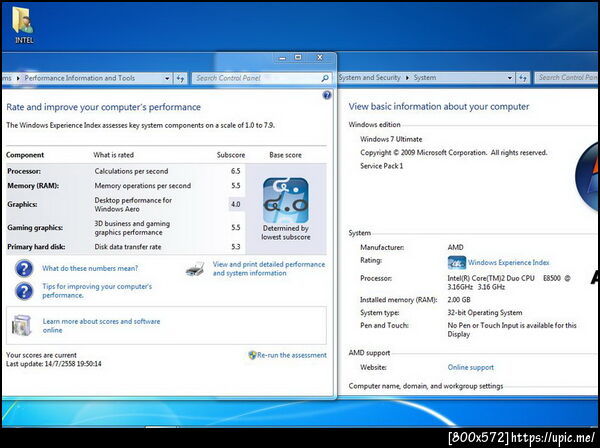
Task: Click the Windows Experience Index base score badge
Action: tap(285, 200)
